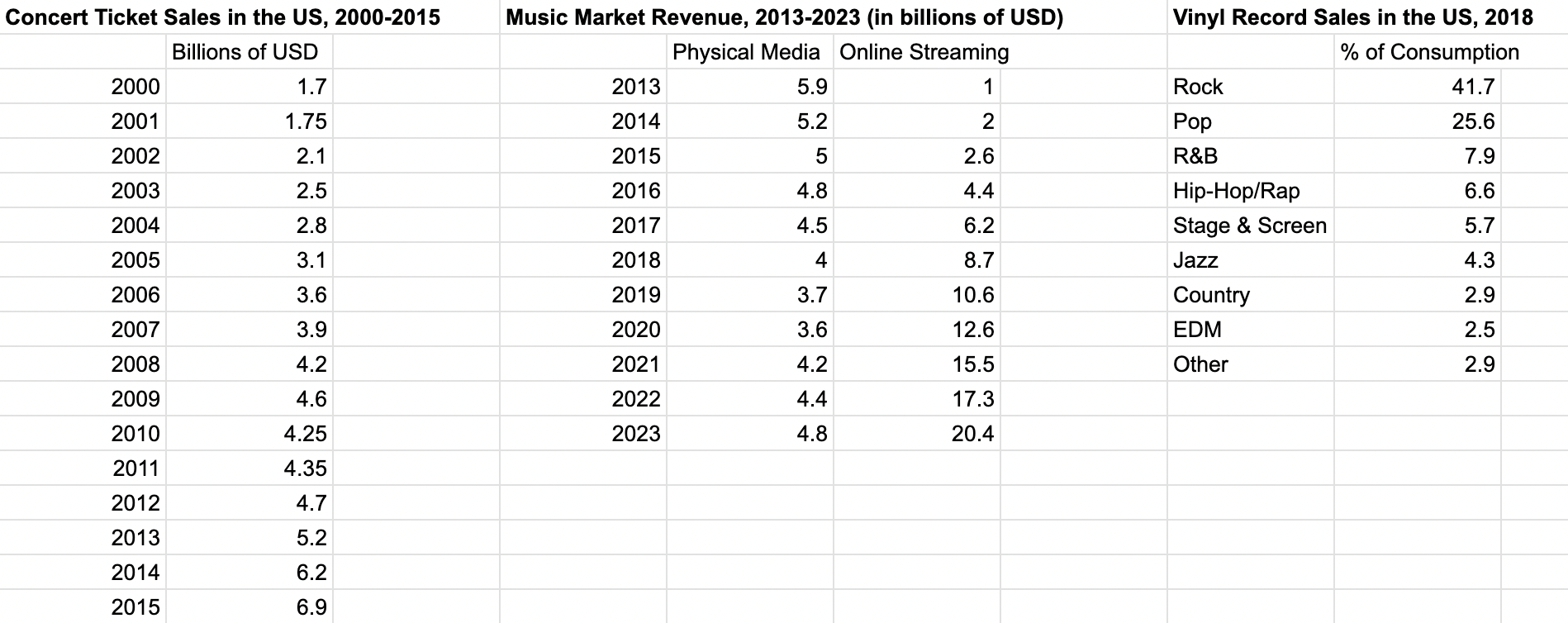Select the Concert Ticket Sales title cell
This screenshot has height=623, width=1568.
pos(223,17)
